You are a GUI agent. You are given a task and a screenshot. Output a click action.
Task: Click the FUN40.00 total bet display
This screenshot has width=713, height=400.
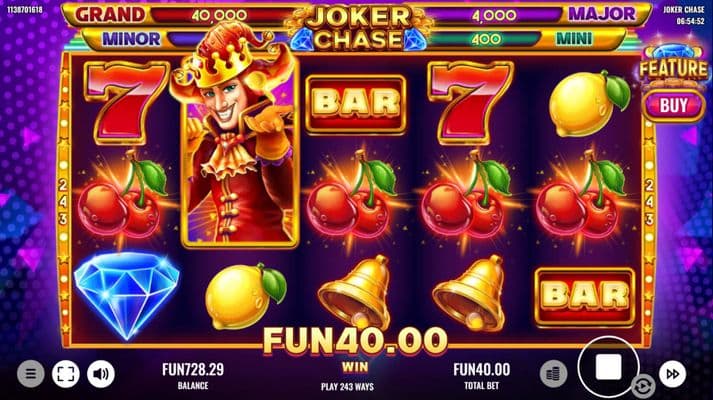(482, 376)
